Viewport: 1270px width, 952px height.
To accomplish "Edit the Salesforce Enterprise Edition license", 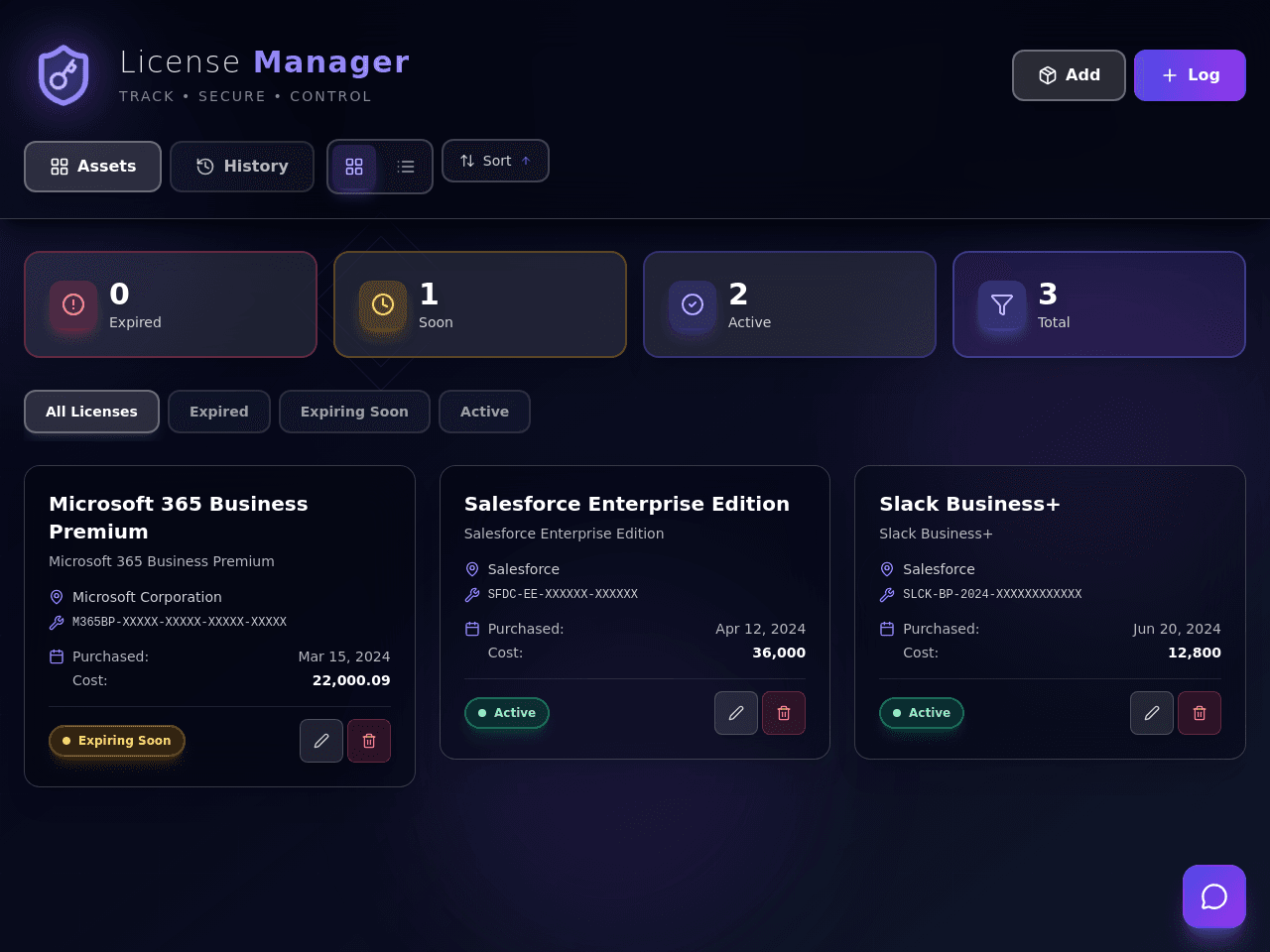I will (x=736, y=713).
